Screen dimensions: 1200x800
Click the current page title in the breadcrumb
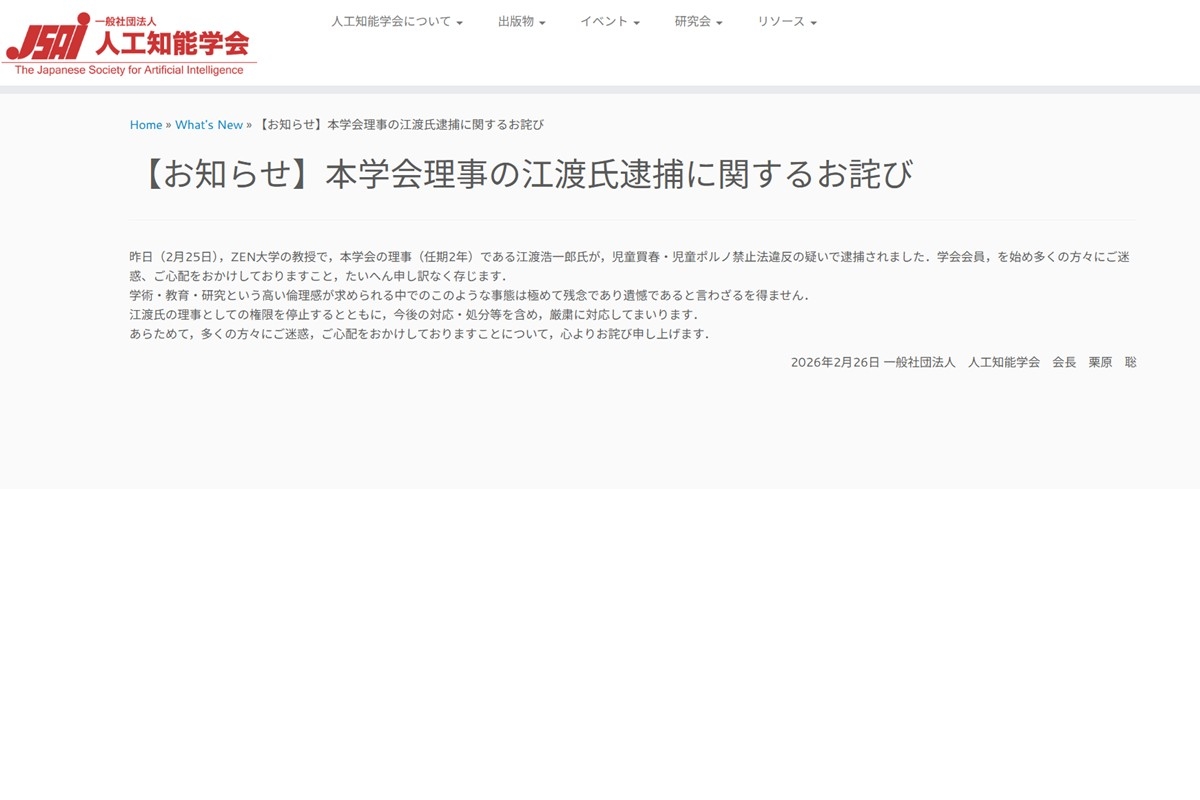click(x=400, y=125)
